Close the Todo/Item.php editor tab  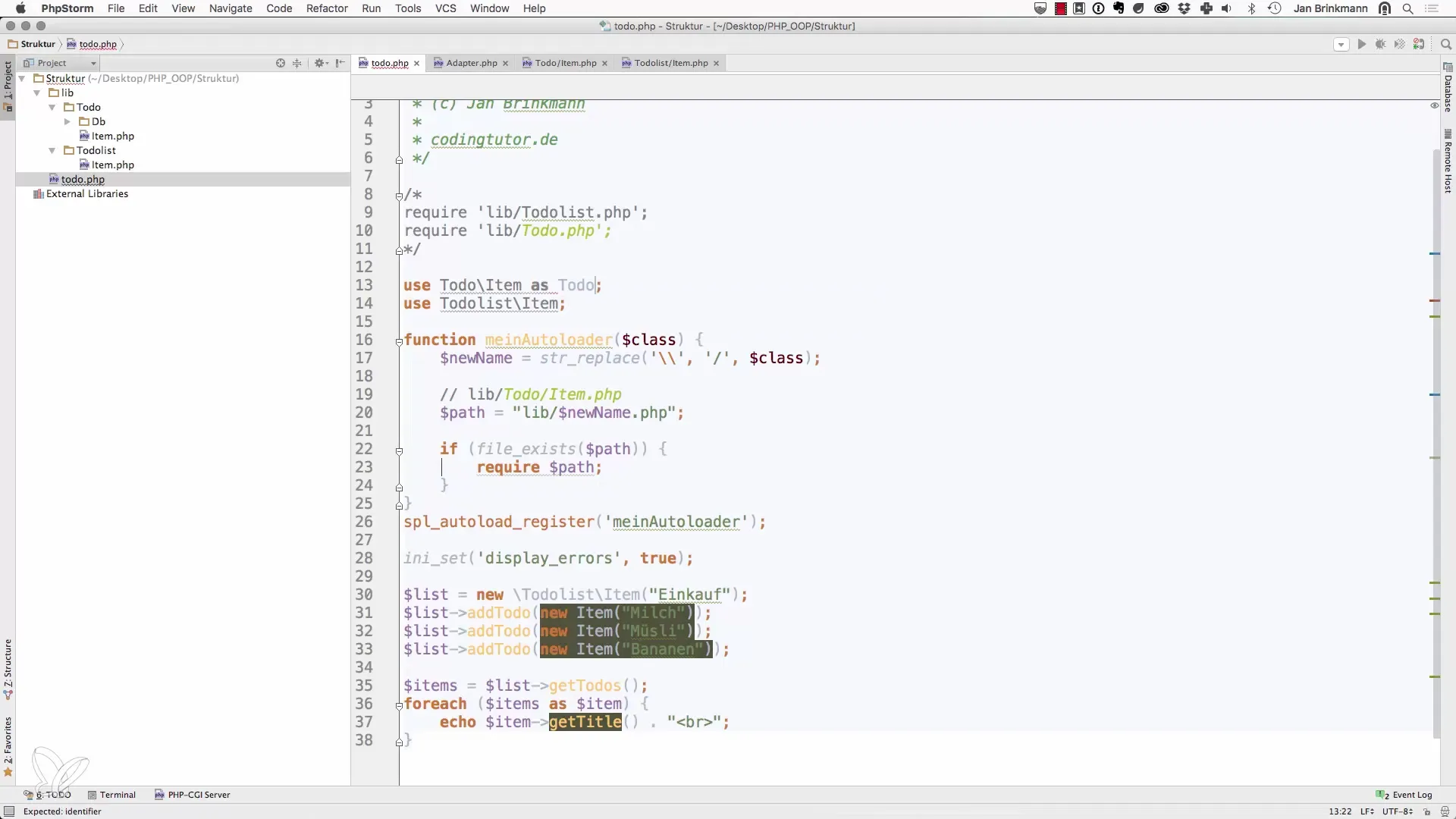pos(604,64)
